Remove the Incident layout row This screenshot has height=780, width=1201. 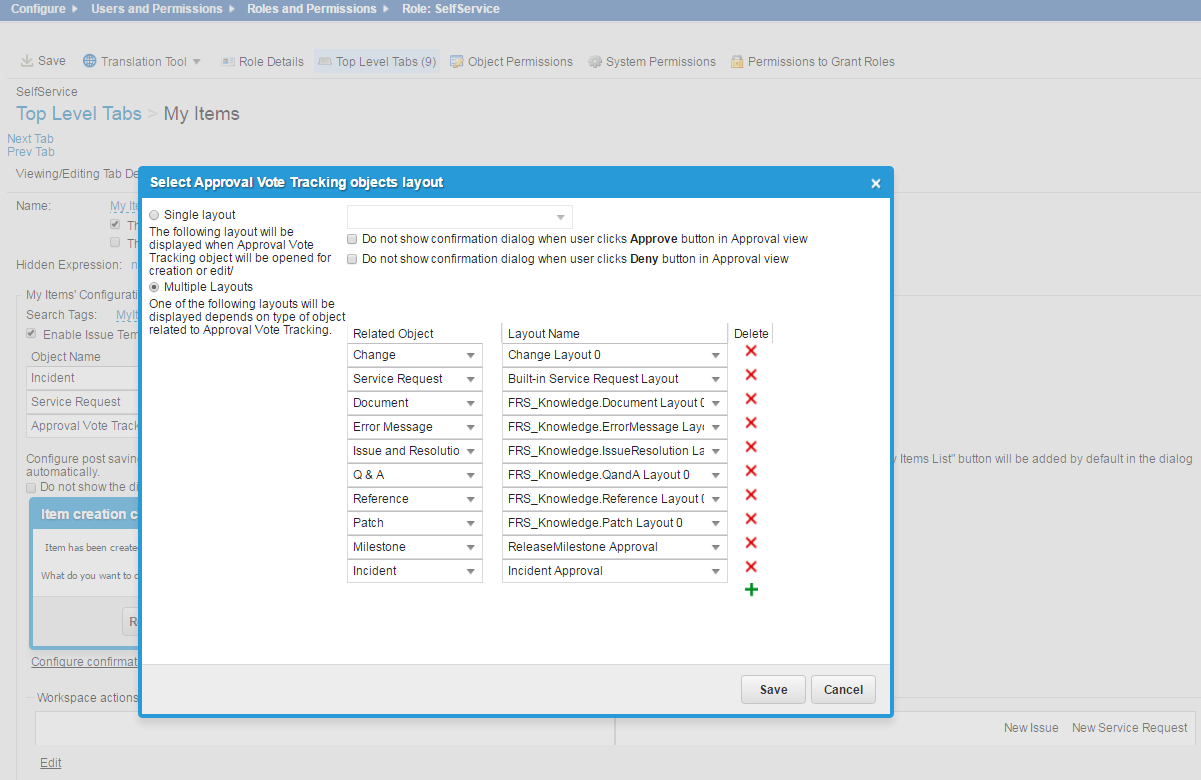click(x=751, y=567)
